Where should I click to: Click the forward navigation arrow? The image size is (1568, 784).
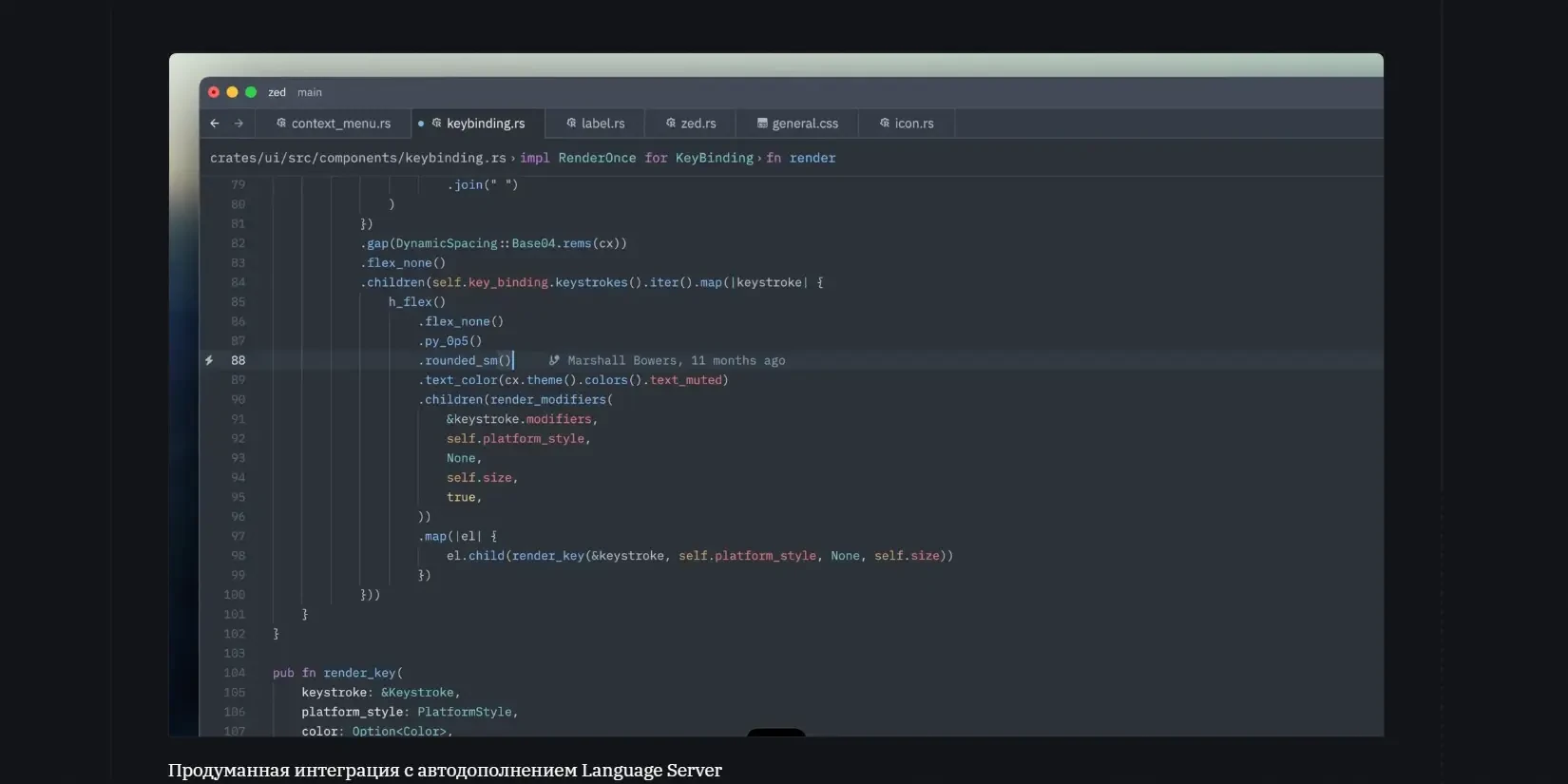239,124
